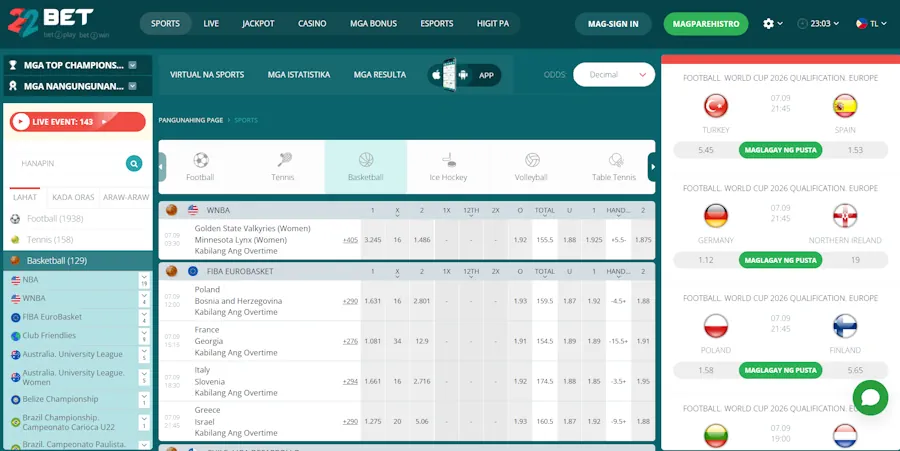Image resolution: width=900 pixels, height=451 pixels.
Task: Click the clock time 23:03 selector
Action: [818, 24]
